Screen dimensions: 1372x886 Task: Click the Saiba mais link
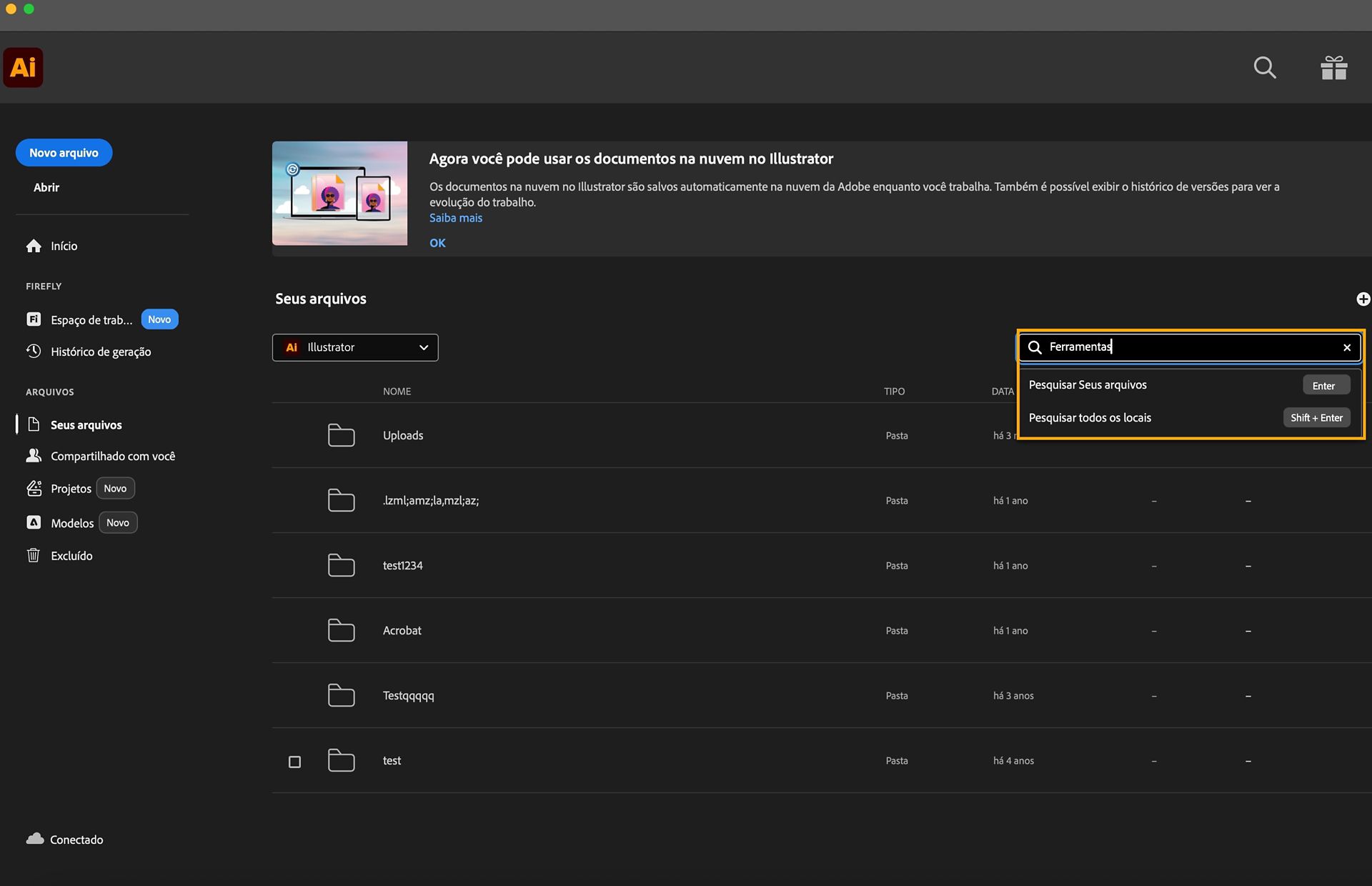[456, 218]
